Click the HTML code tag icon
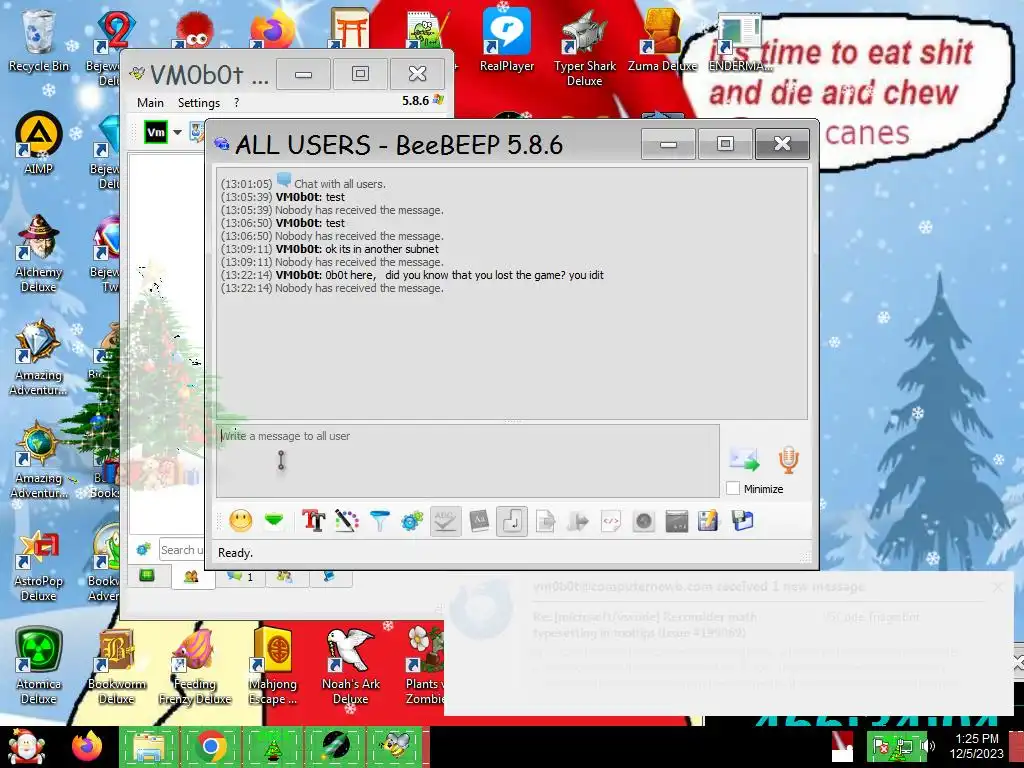The image size is (1024, 768). tap(611, 521)
